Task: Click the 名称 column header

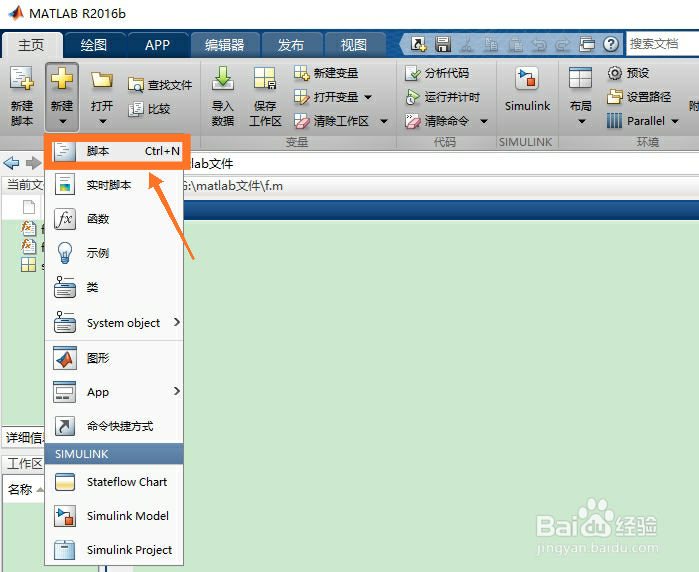Action: coord(23,489)
